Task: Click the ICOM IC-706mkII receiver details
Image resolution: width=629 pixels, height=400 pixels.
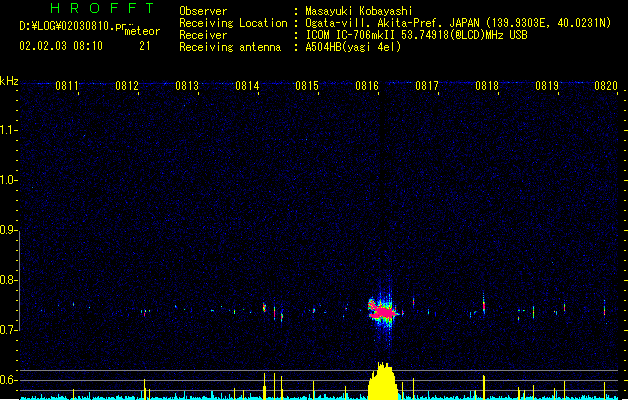Action: (x=416, y=35)
